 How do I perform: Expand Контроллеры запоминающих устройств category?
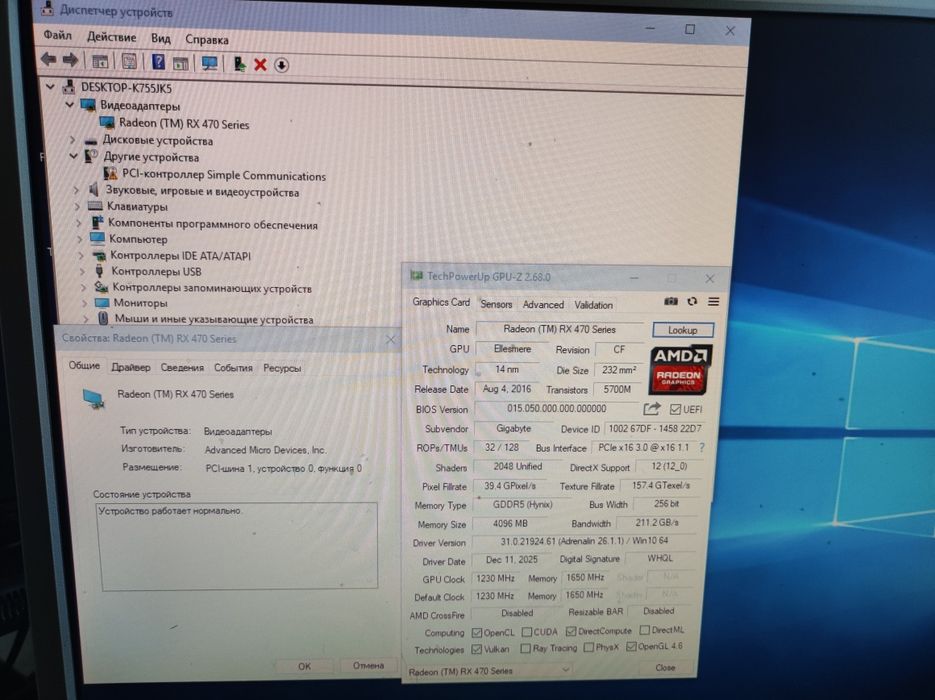point(83,287)
